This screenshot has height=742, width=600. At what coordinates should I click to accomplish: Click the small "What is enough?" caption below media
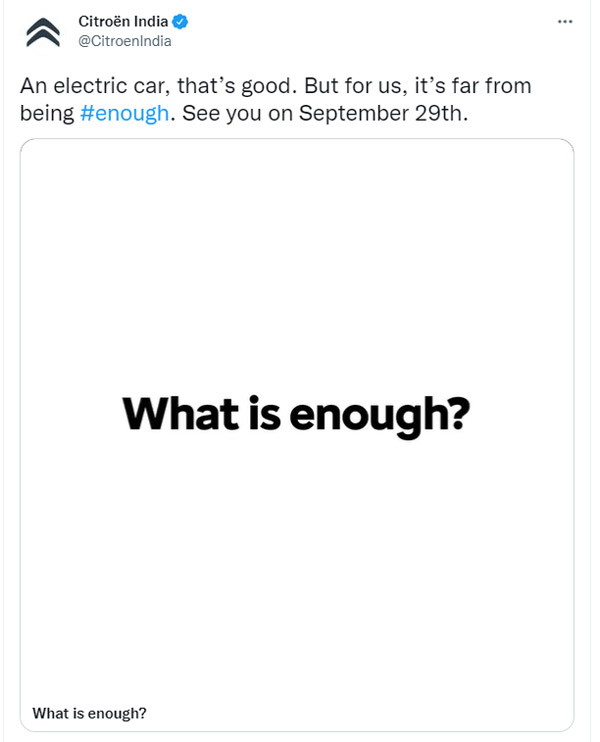90,713
